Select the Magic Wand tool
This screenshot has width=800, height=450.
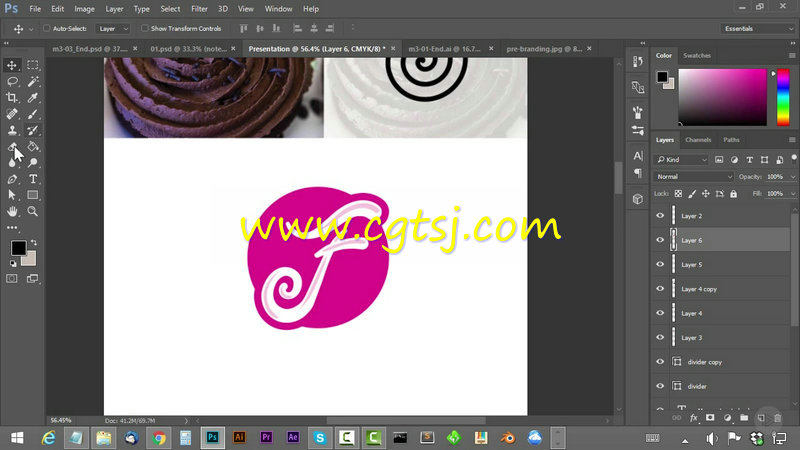pyautogui.click(x=33, y=82)
